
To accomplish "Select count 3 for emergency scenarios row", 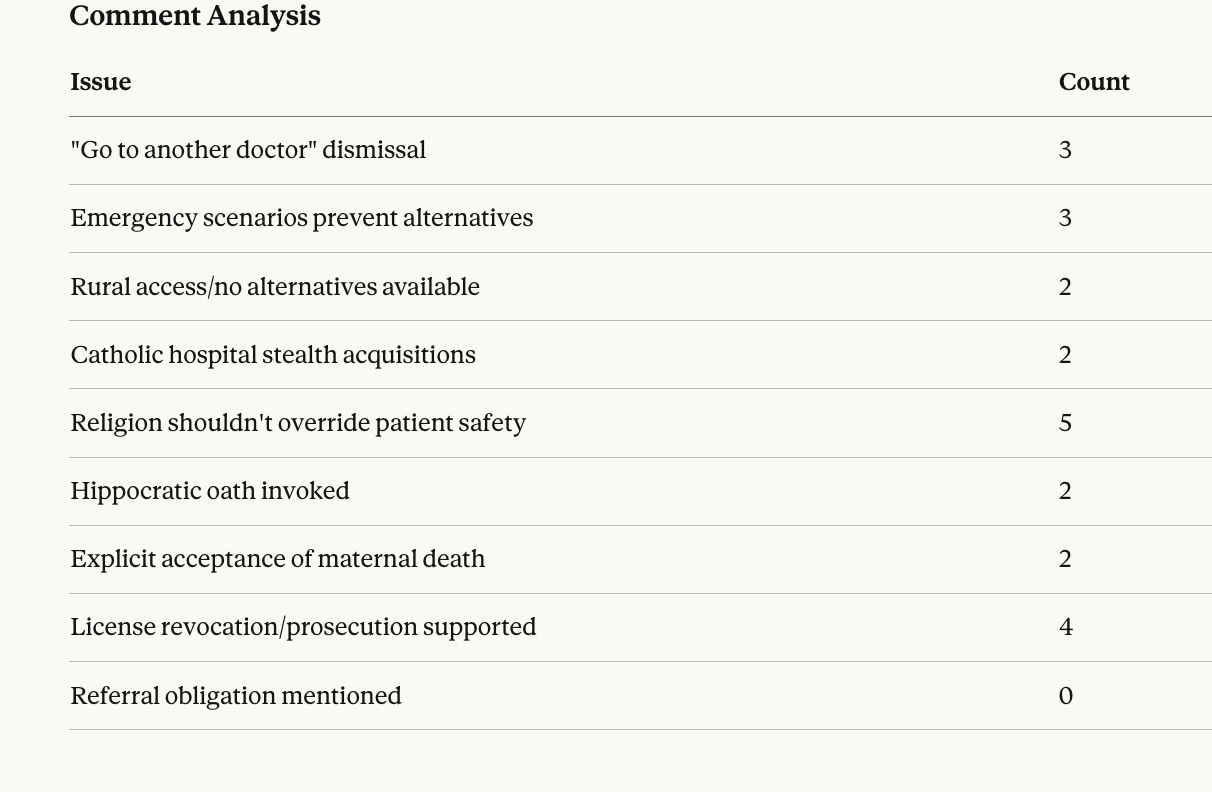I will click(x=1065, y=218).
